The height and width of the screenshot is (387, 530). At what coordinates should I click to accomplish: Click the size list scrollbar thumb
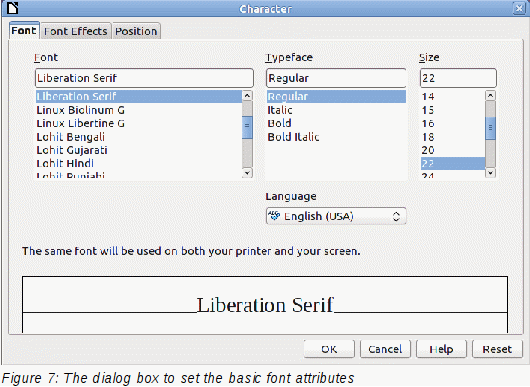490,128
